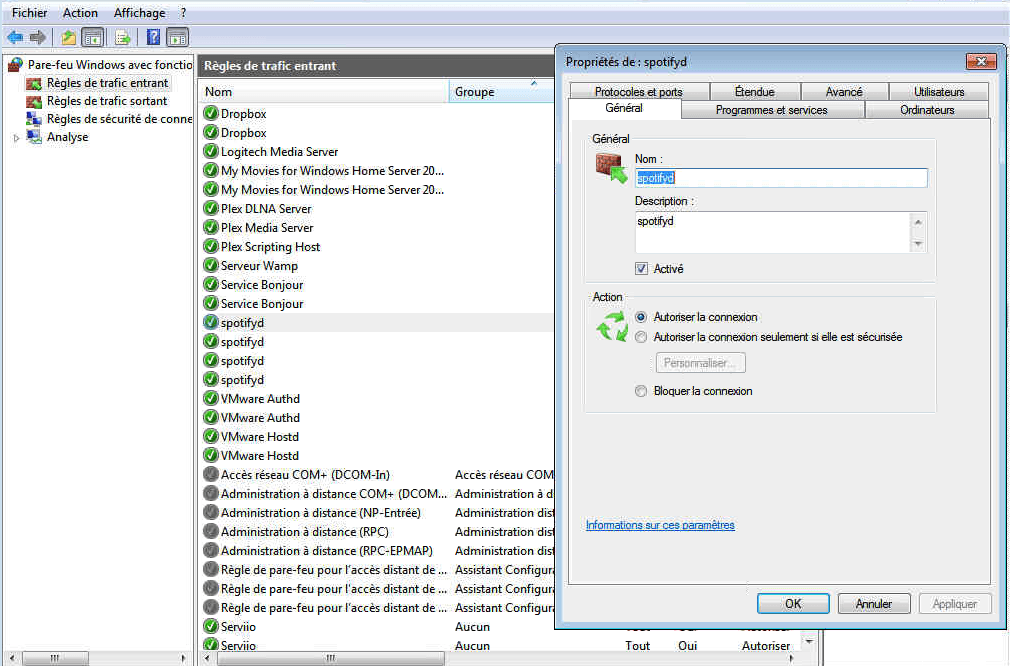This screenshot has width=1010, height=666.
Task: Select Administration à distance (RPC-EPMAP) rule
Action: coord(327,551)
